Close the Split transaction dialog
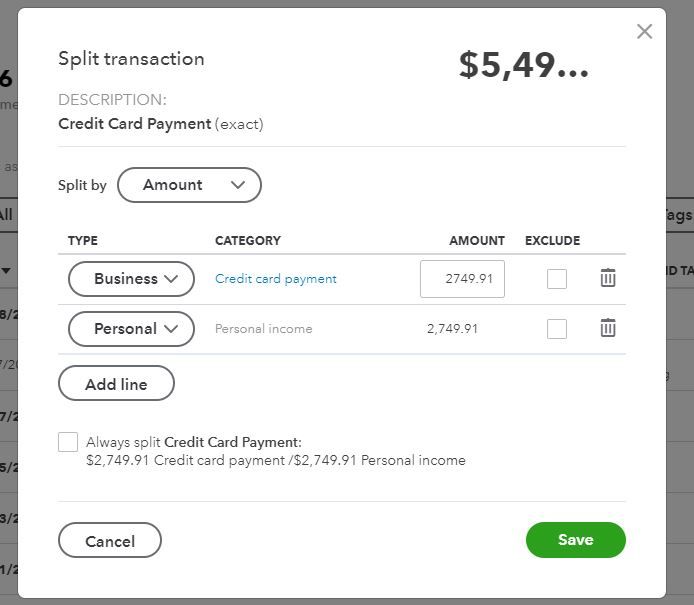The width and height of the screenshot is (694, 605). click(x=644, y=31)
